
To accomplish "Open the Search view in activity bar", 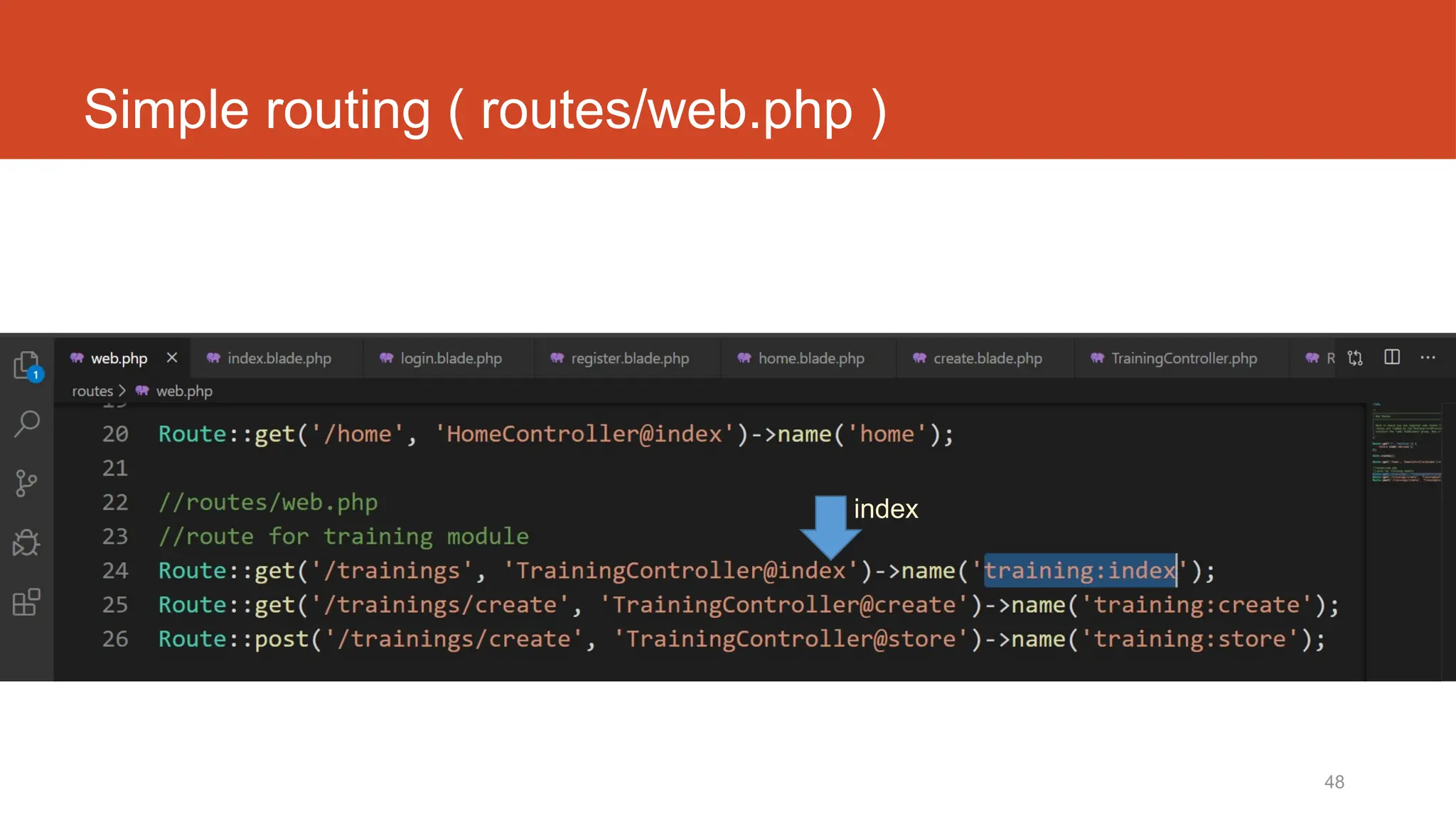I will tap(27, 424).
